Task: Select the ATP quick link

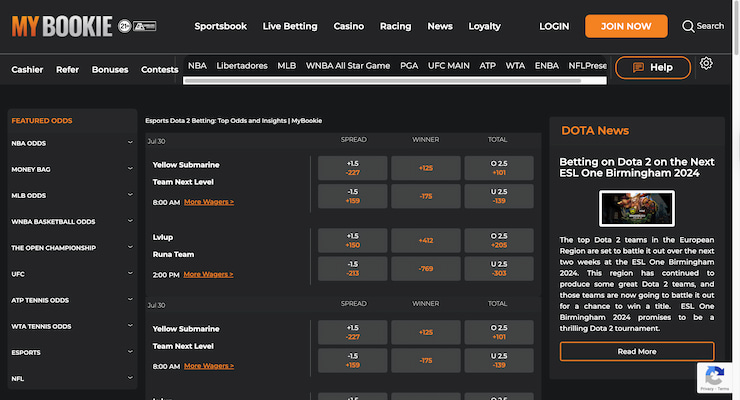Action: coord(488,66)
